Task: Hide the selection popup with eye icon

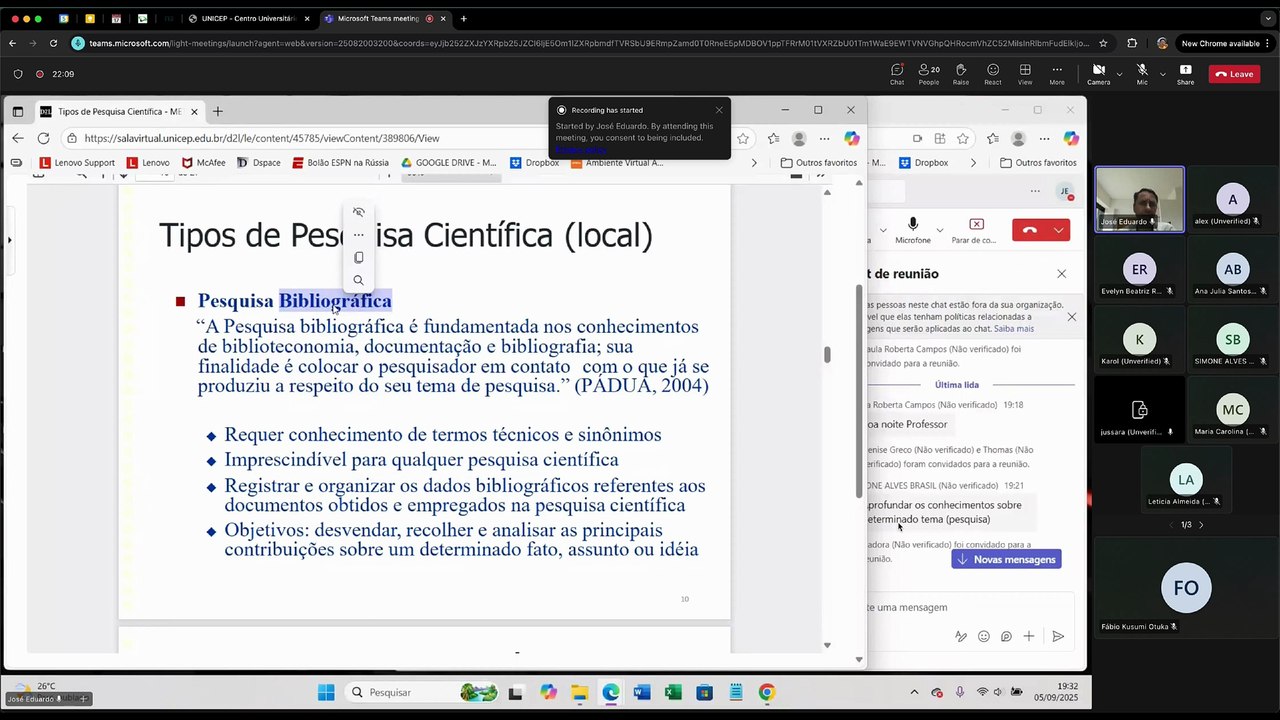Action: tap(358, 212)
